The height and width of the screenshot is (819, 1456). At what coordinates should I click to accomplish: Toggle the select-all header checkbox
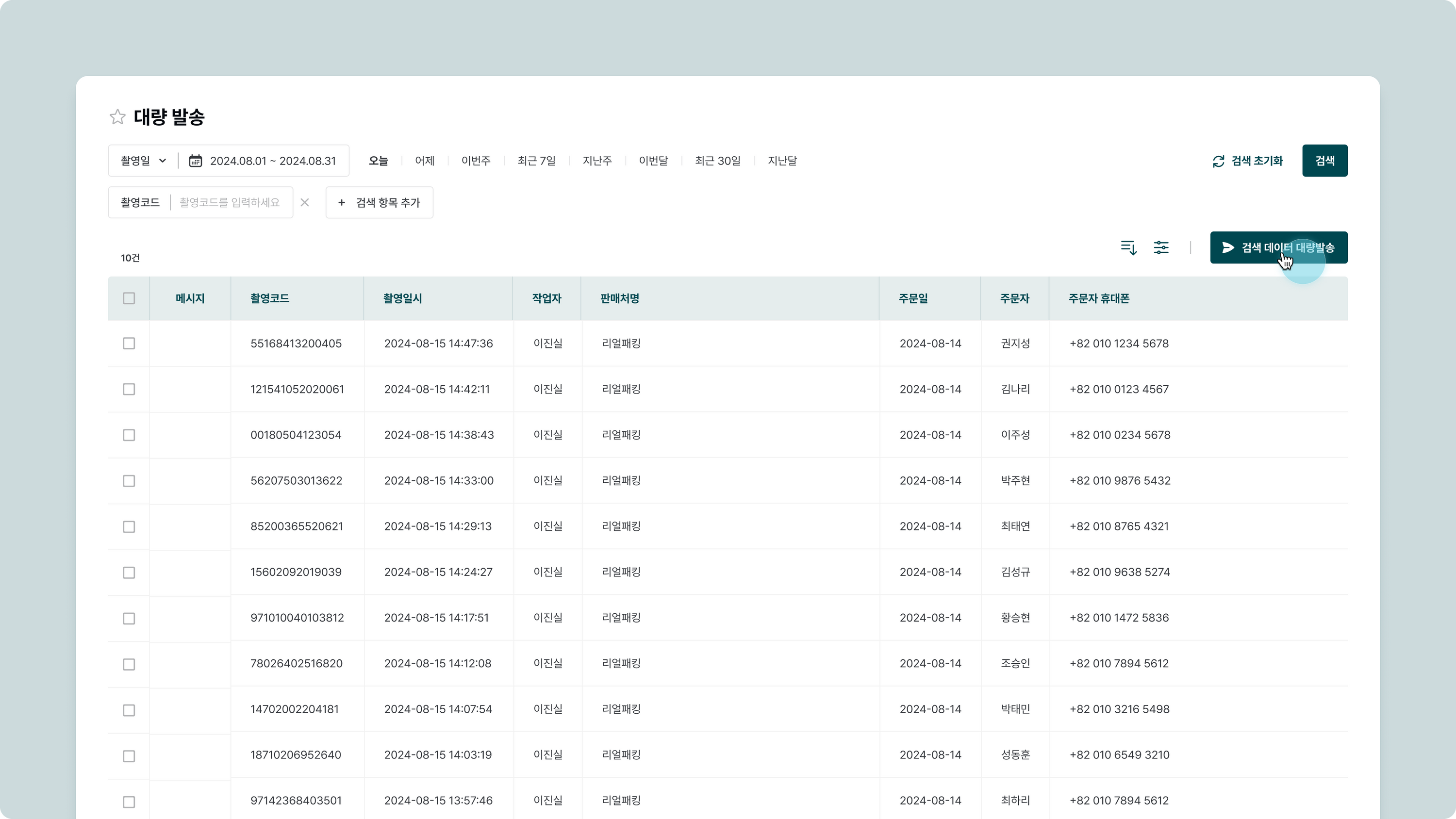point(129,298)
